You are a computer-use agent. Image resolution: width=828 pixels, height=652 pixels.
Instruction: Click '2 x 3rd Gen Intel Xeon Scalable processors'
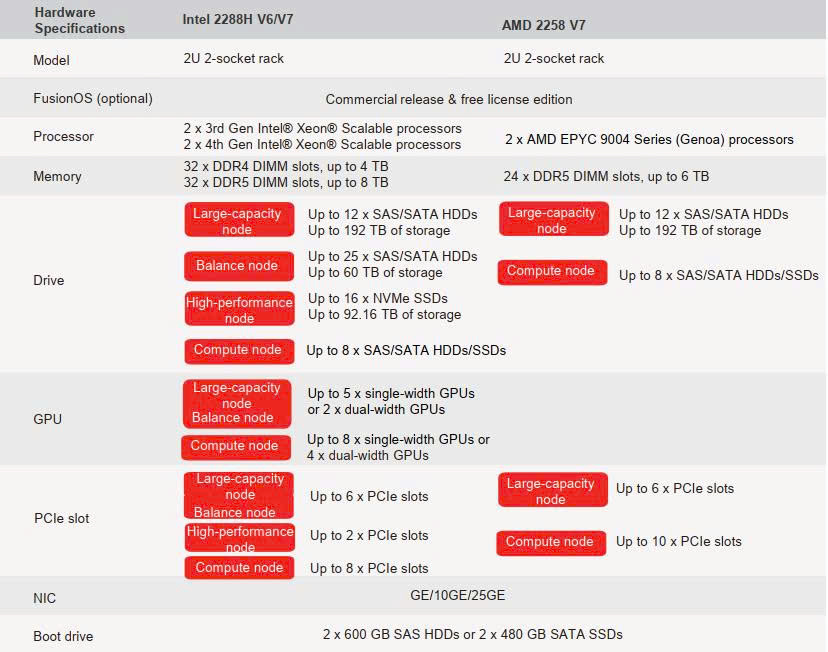click(x=322, y=128)
